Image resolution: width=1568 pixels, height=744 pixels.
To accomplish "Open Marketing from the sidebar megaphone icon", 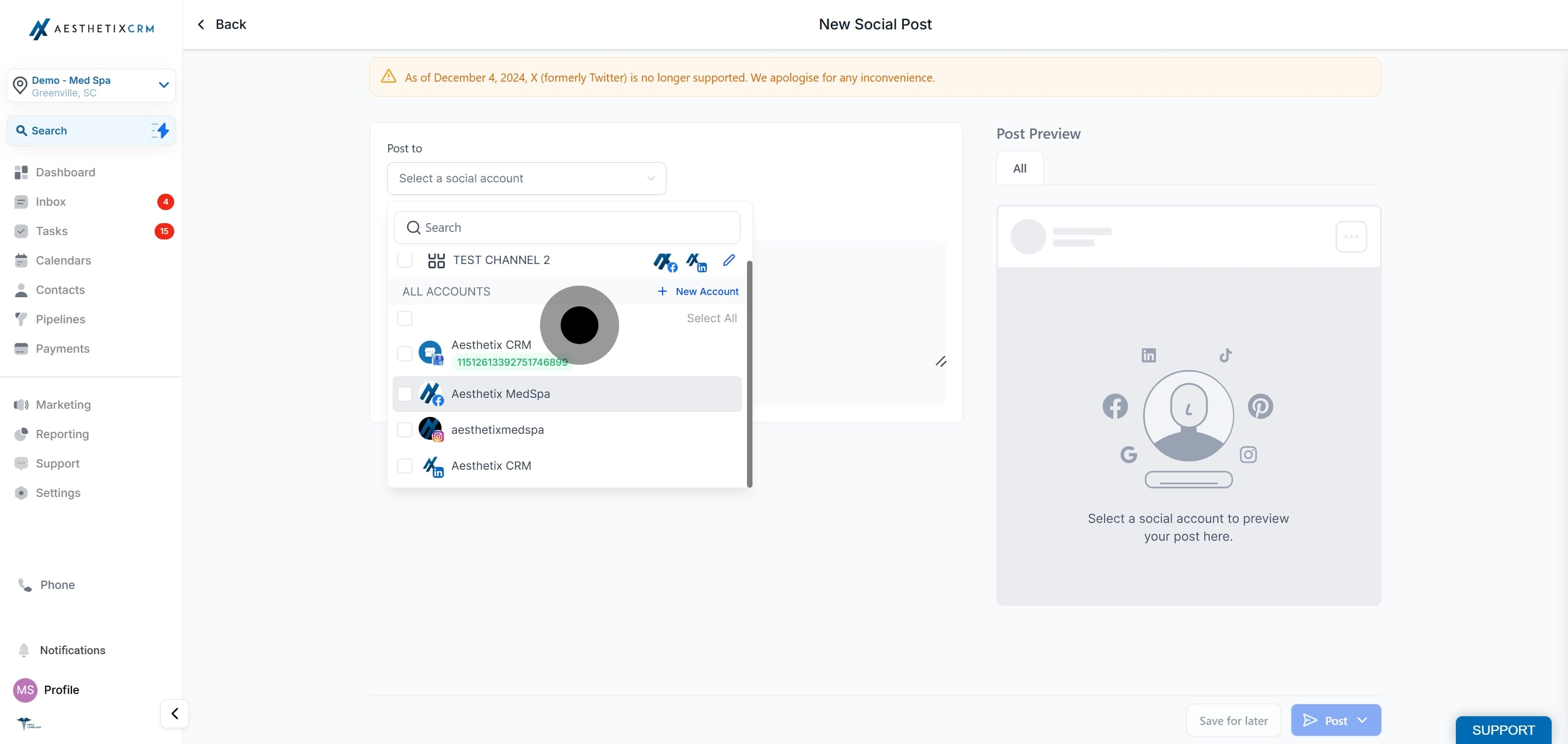I will click(x=21, y=404).
